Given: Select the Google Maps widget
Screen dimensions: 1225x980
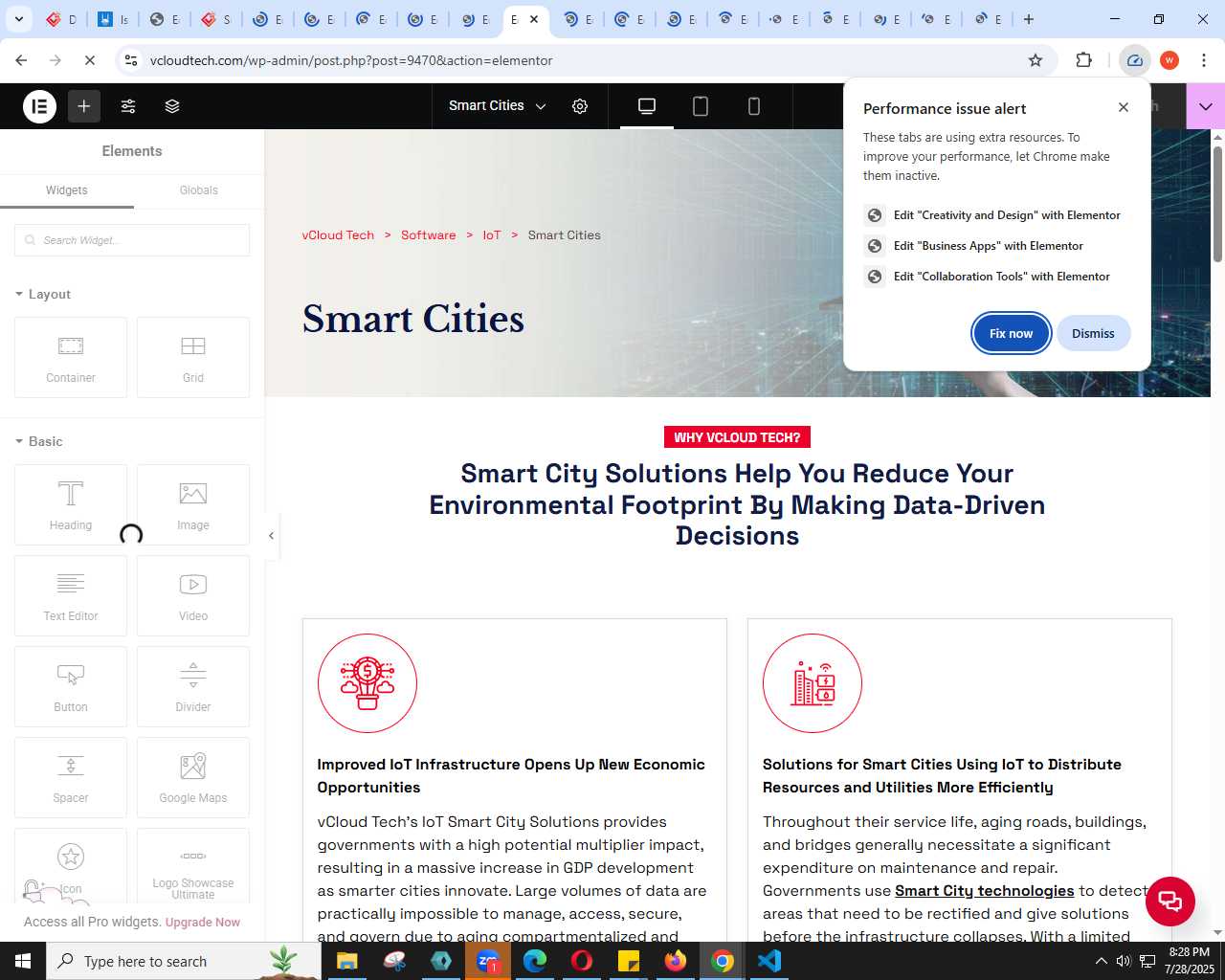Looking at the screenshot, I should 193,778.
